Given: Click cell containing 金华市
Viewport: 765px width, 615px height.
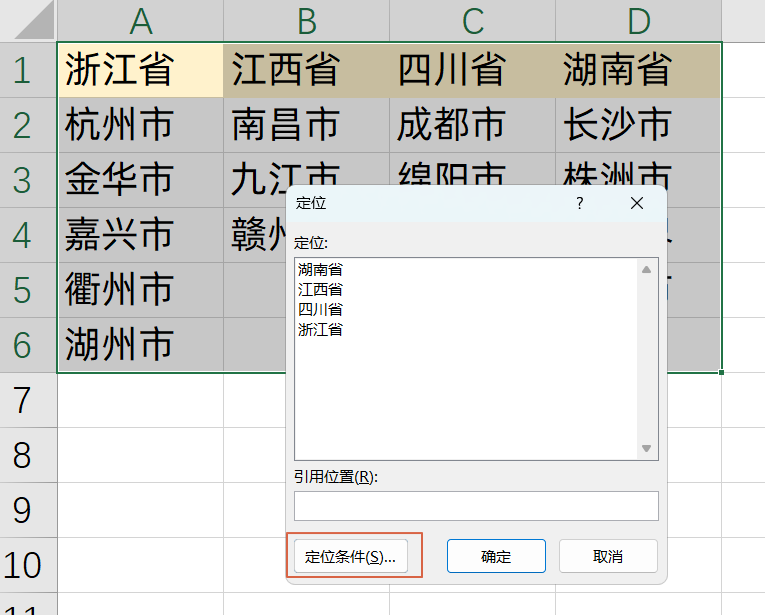Looking at the screenshot, I should point(141,180).
